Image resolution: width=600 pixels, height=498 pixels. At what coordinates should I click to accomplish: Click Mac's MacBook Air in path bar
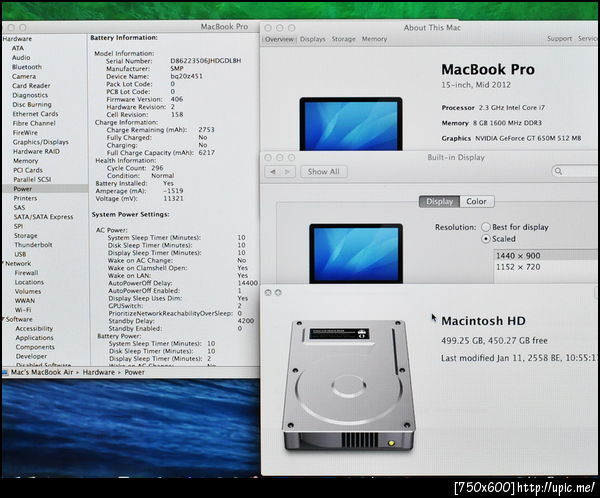coord(41,372)
